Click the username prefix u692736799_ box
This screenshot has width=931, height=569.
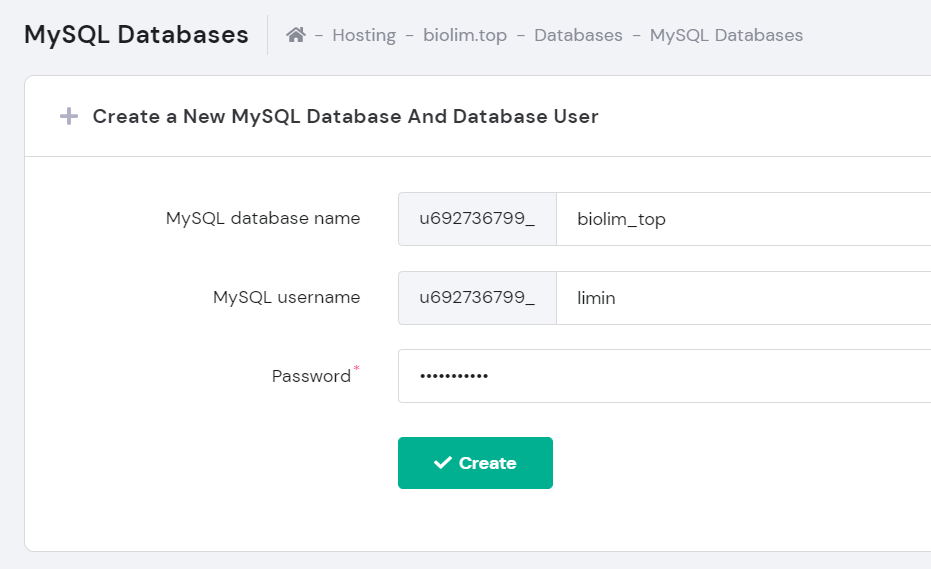tap(477, 298)
